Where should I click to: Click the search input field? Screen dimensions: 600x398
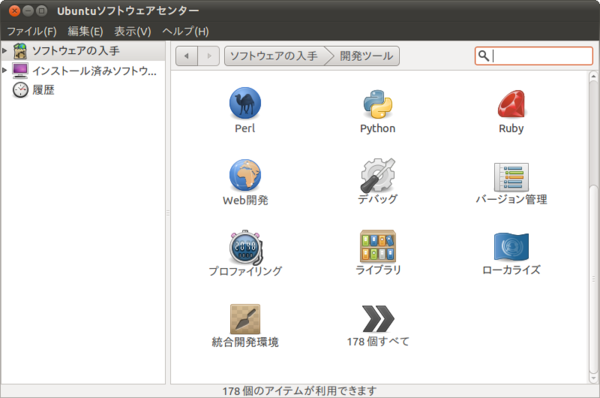point(533,56)
